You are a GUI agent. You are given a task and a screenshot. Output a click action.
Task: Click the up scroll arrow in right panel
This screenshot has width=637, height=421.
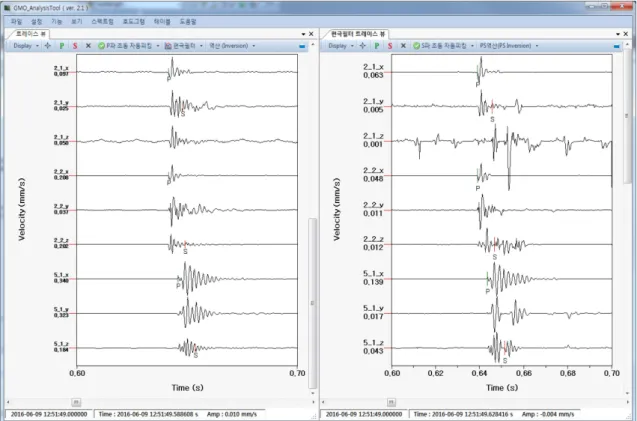coord(627,45)
